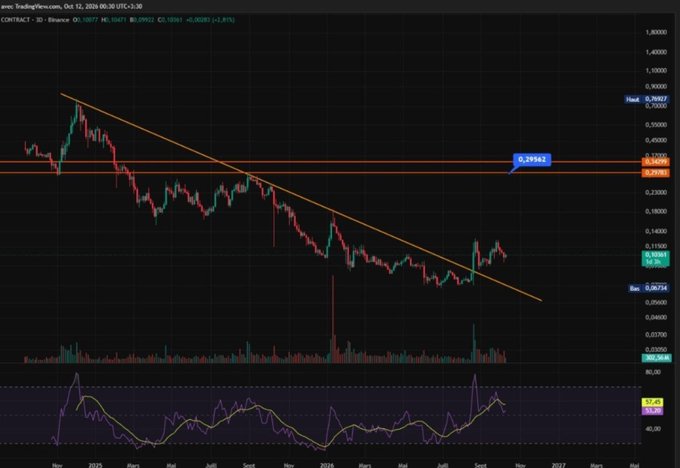This screenshot has width=680, height=468.
Task: Click the 1,80000 price scale value
Action: (656, 33)
